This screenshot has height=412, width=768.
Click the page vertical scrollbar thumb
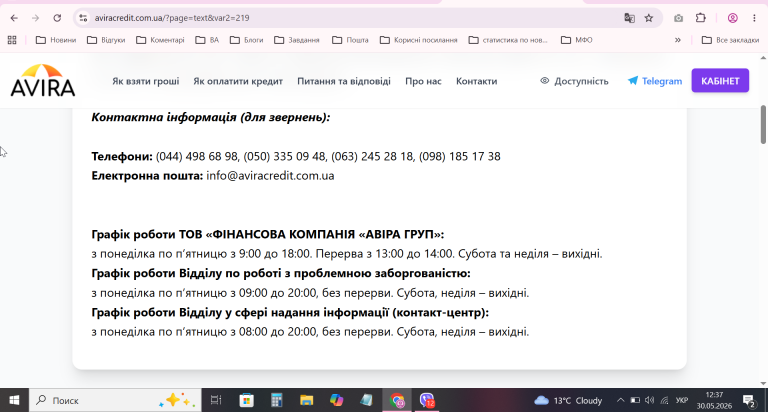(763, 124)
